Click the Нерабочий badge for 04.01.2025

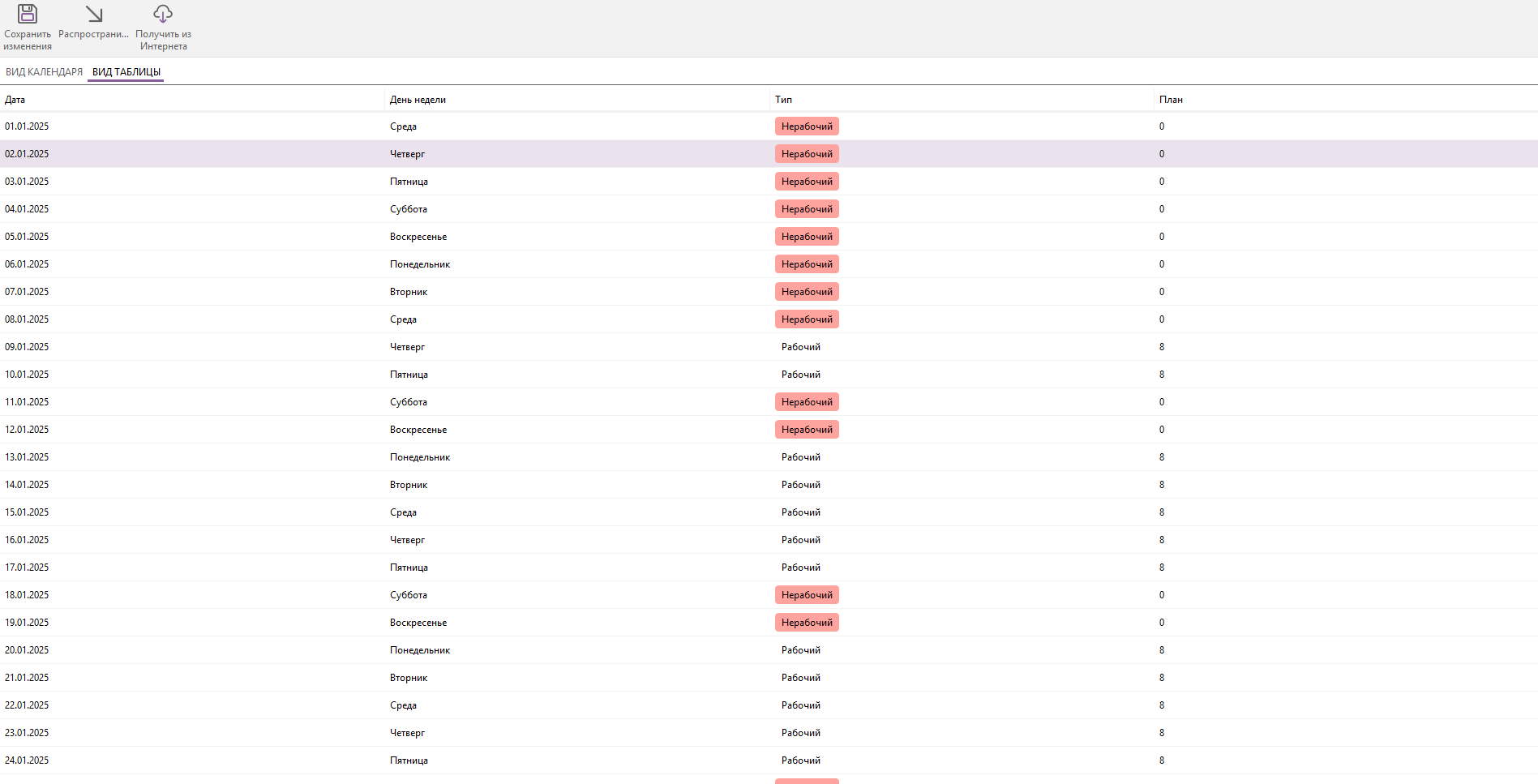point(807,209)
